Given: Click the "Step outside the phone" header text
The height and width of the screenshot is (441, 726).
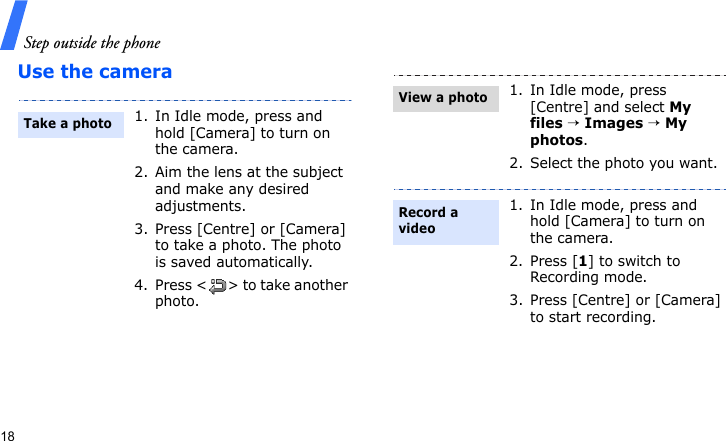Looking at the screenshot, I should 92,43.
